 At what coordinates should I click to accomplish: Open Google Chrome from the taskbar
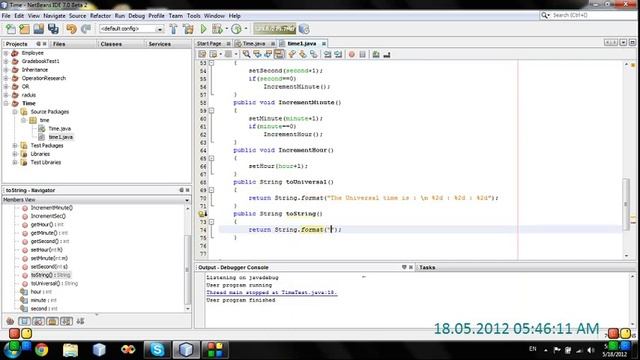pos(41,349)
